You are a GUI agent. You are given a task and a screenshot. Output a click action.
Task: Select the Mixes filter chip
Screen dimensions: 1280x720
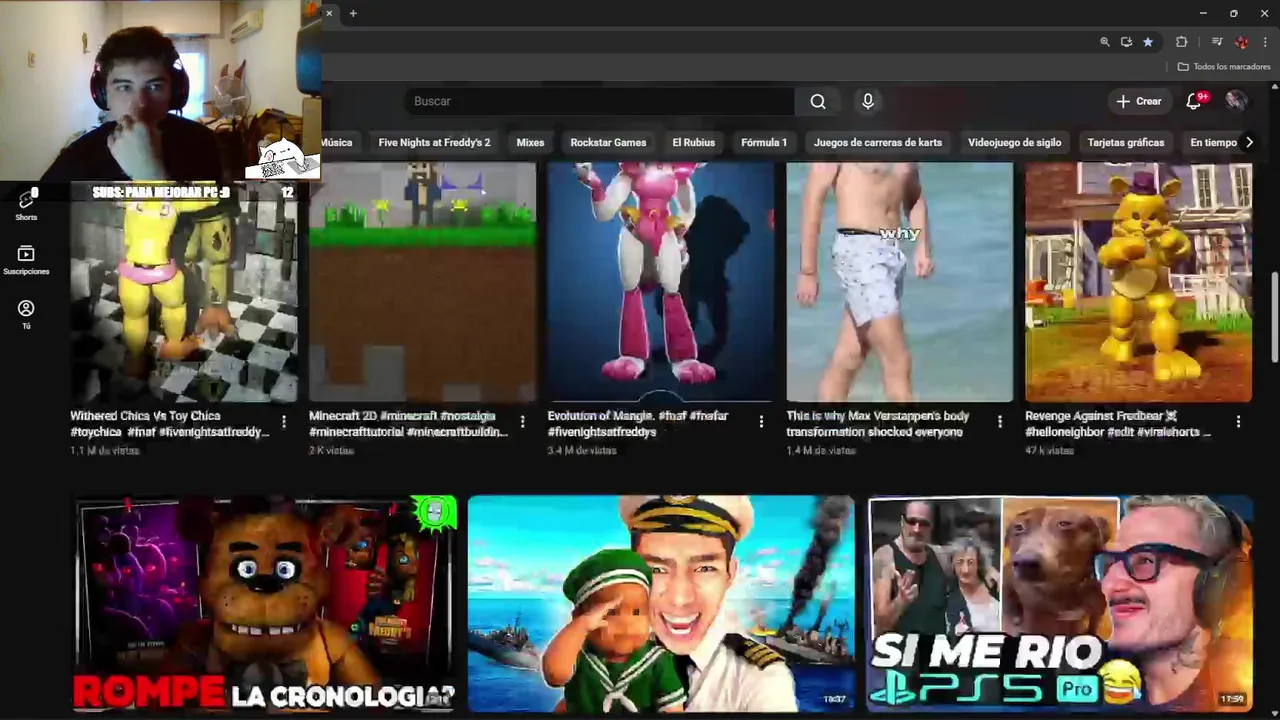pyautogui.click(x=530, y=142)
